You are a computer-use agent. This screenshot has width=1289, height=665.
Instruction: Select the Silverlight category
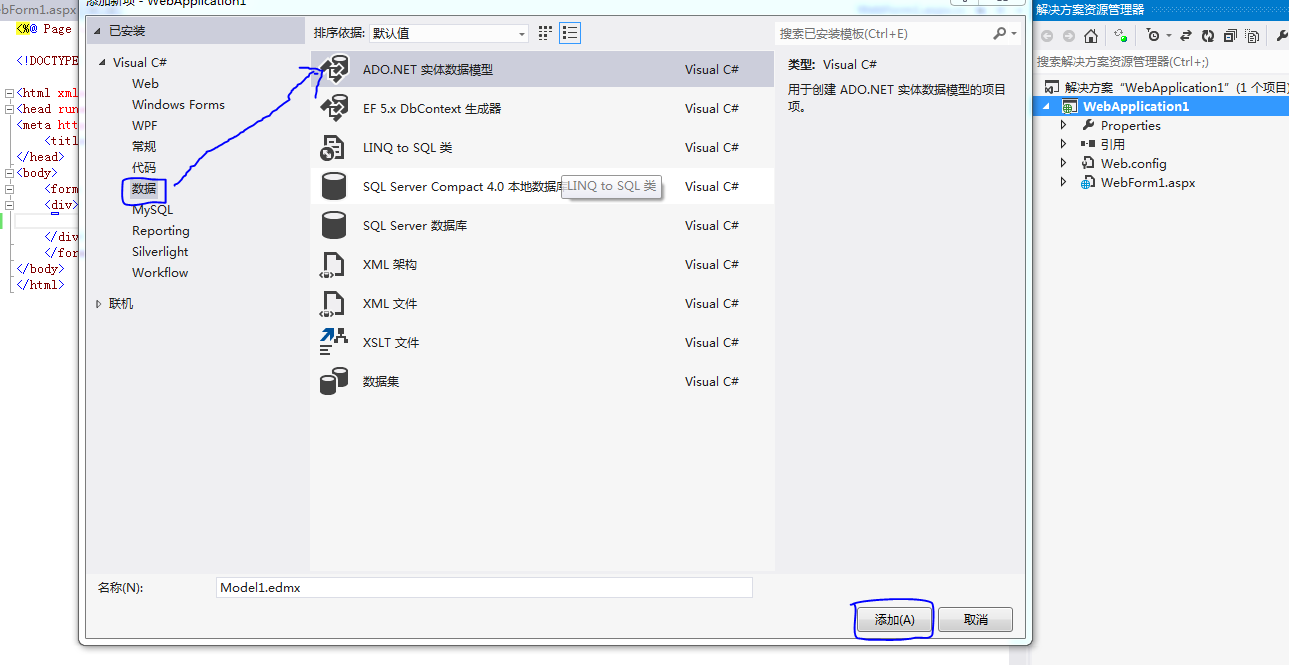(160, 252)
